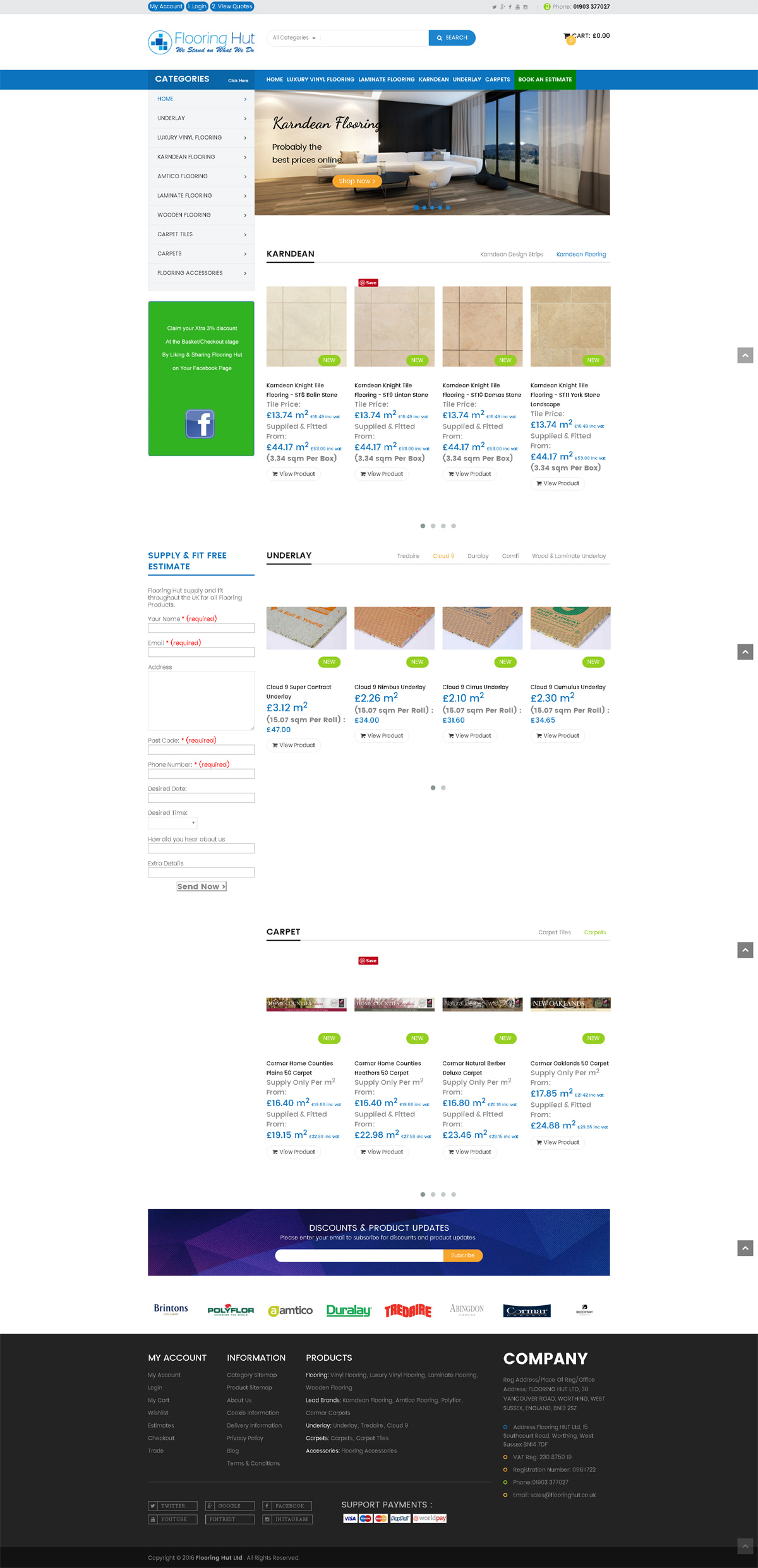Image resolution: width=758 pixels, height=1568 pixels.
Task: Select the Comfi underlay tab
Action: (x=510, y=556)
